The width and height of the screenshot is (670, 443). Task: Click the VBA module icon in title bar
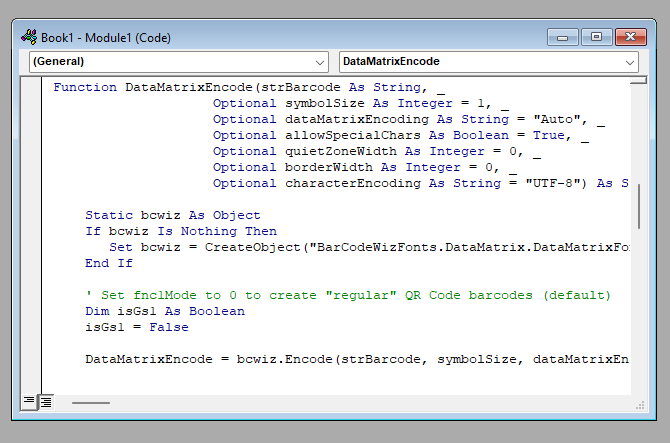tap(29, 37)
